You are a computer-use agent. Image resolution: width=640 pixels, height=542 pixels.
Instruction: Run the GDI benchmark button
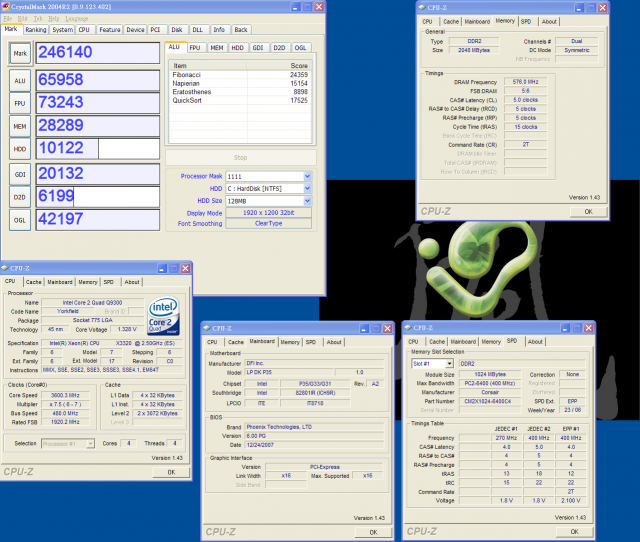[20, 174]
